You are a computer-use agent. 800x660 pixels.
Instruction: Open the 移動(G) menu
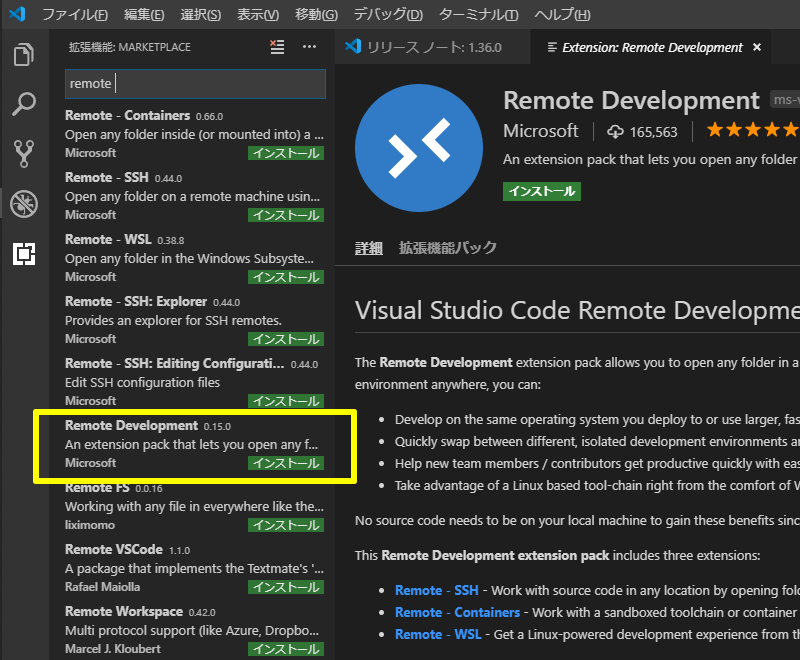click(316, 14)
